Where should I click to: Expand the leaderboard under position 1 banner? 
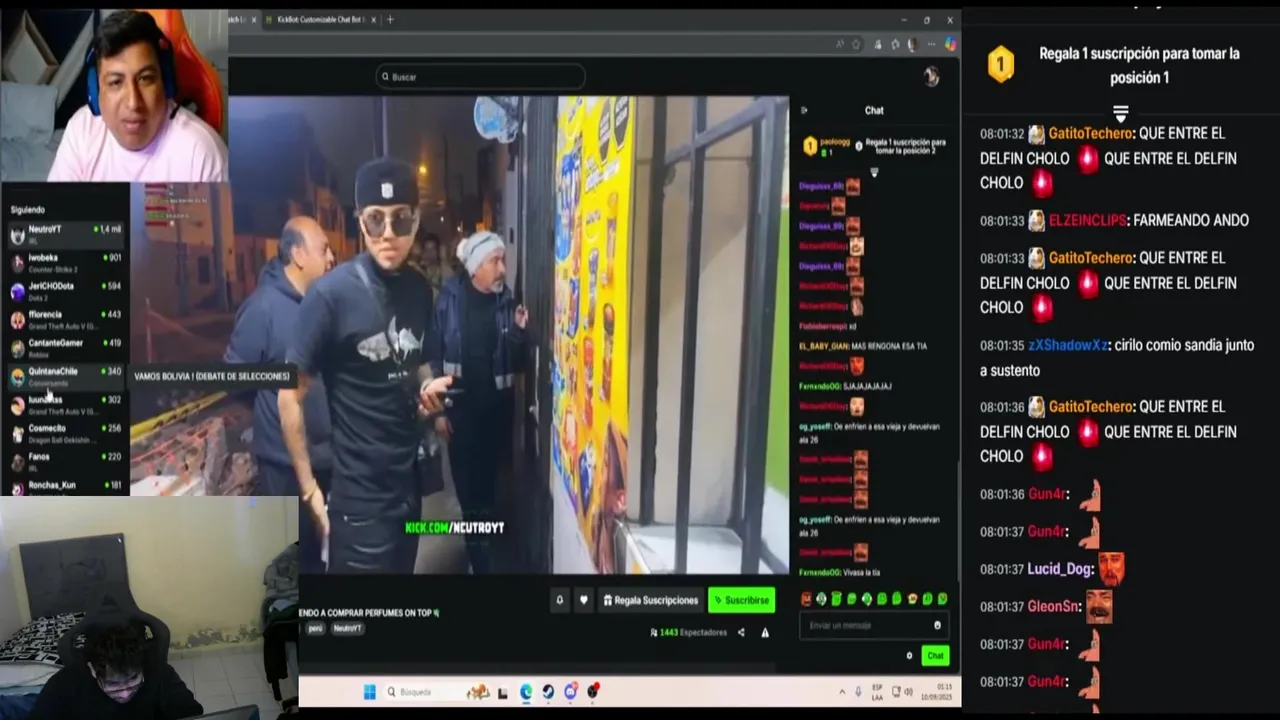click(1120, 113)
